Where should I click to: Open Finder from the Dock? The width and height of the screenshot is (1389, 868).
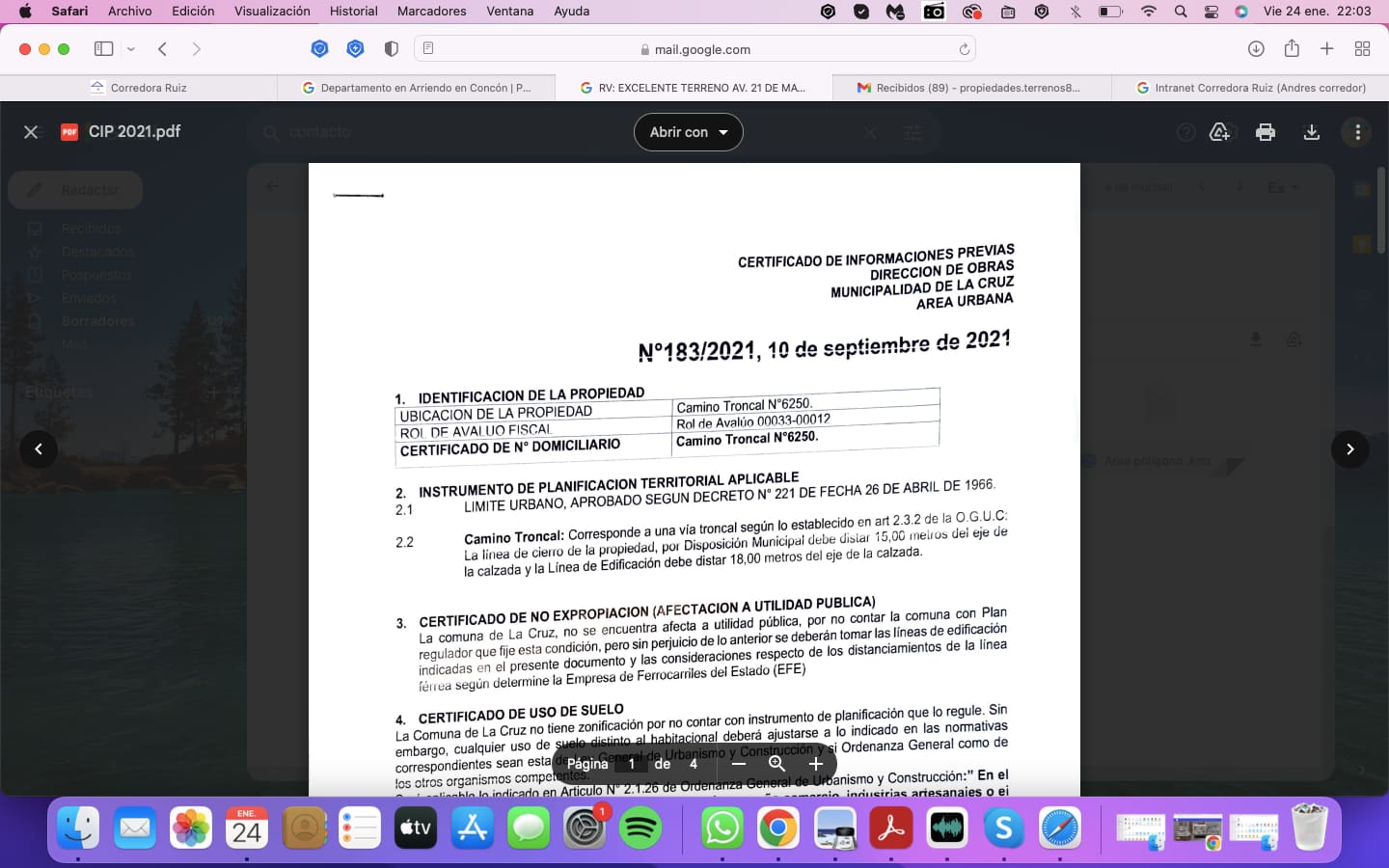click(78, 828)
